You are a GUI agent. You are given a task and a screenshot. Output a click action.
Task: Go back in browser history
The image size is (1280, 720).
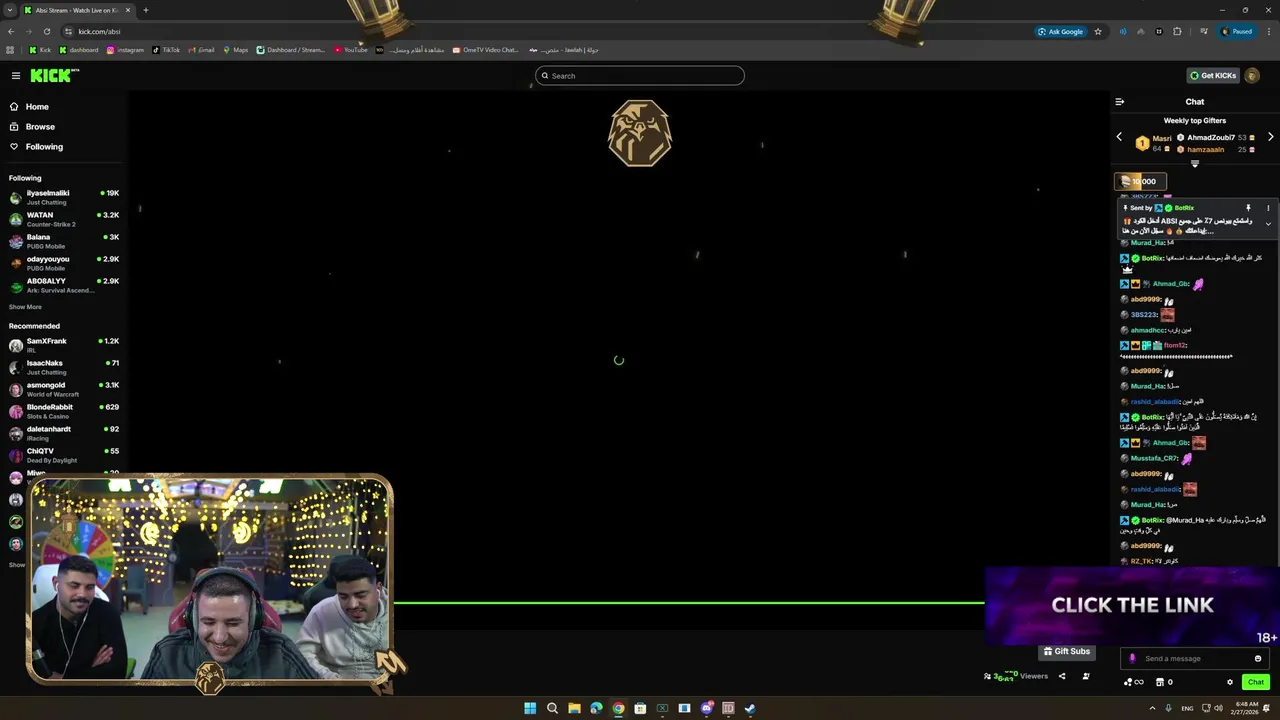tap(11, 31)
